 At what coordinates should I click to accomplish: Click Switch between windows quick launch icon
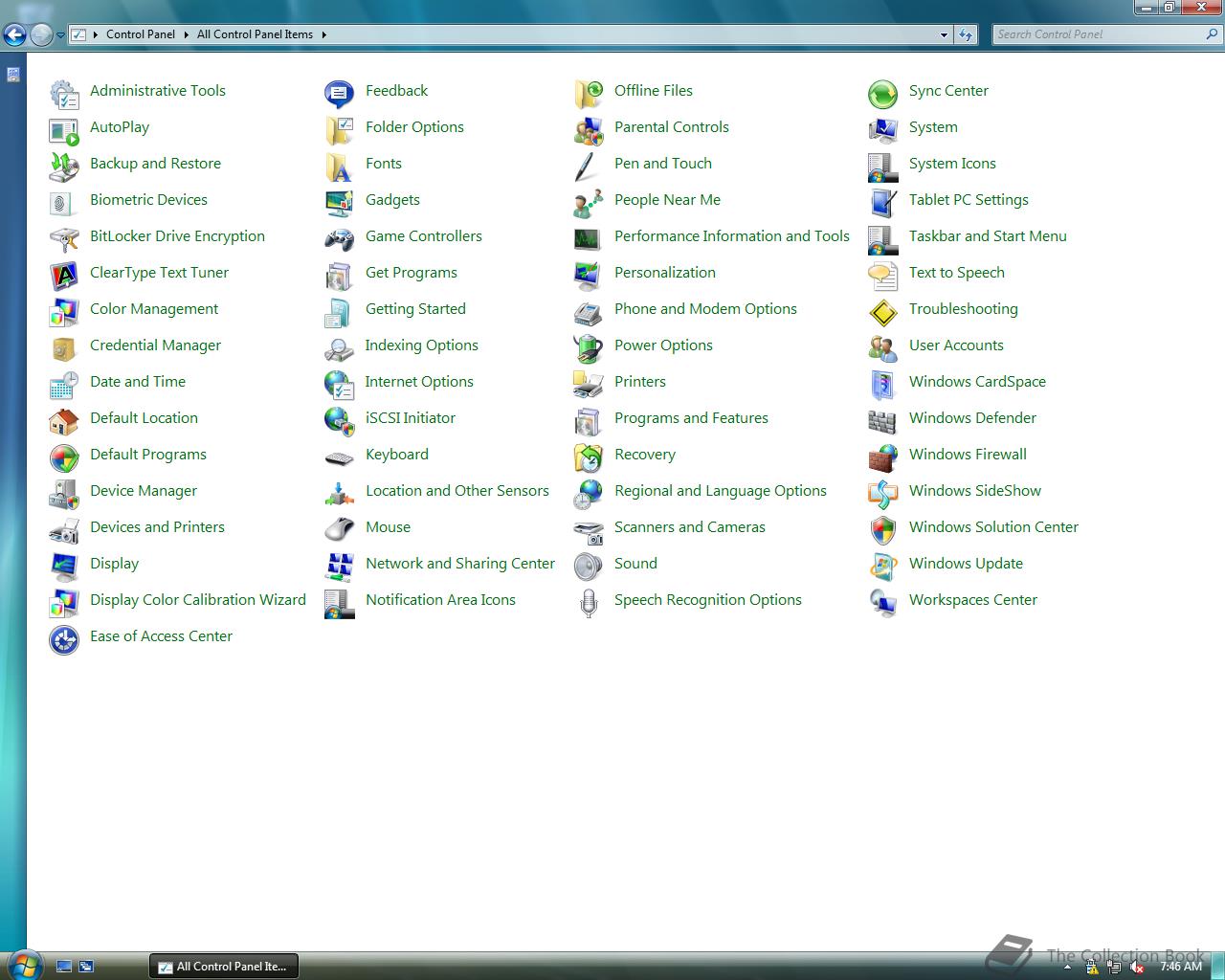point(86,967)
